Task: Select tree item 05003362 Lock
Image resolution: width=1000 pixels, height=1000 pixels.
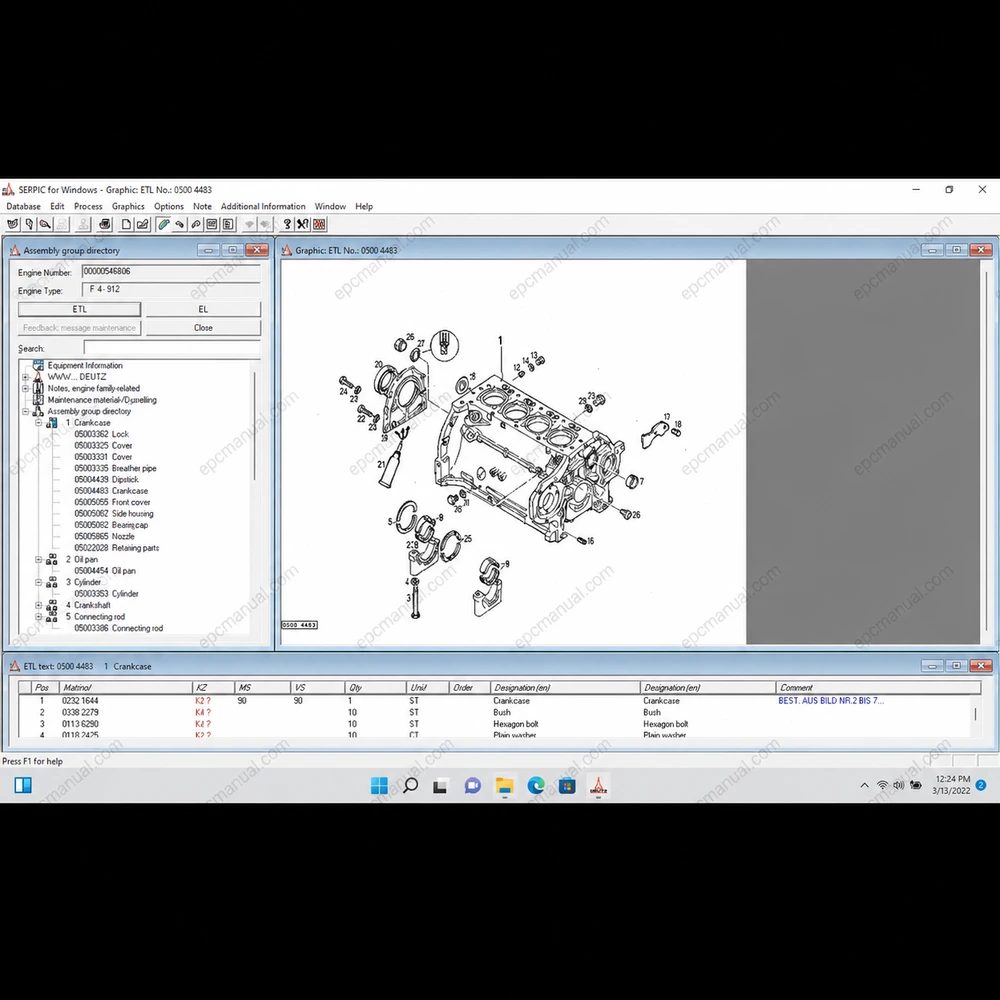Action: pos(101,434)
